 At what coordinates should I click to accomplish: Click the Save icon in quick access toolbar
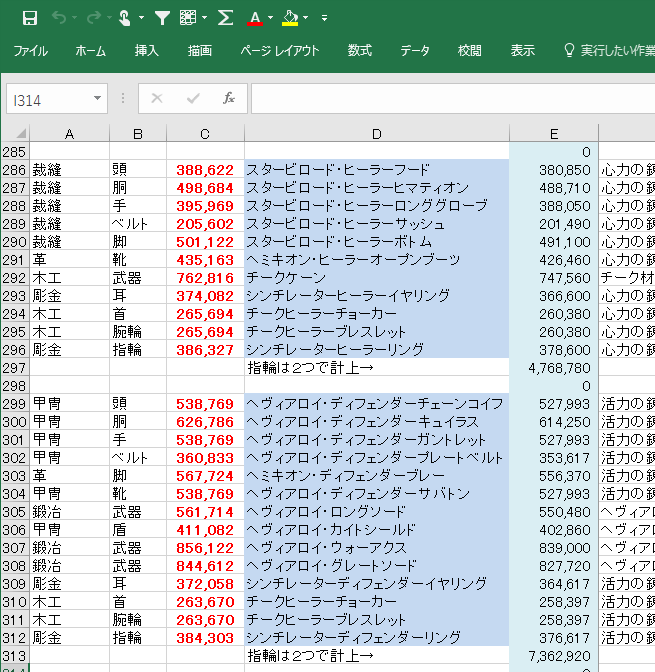[29, 18]
